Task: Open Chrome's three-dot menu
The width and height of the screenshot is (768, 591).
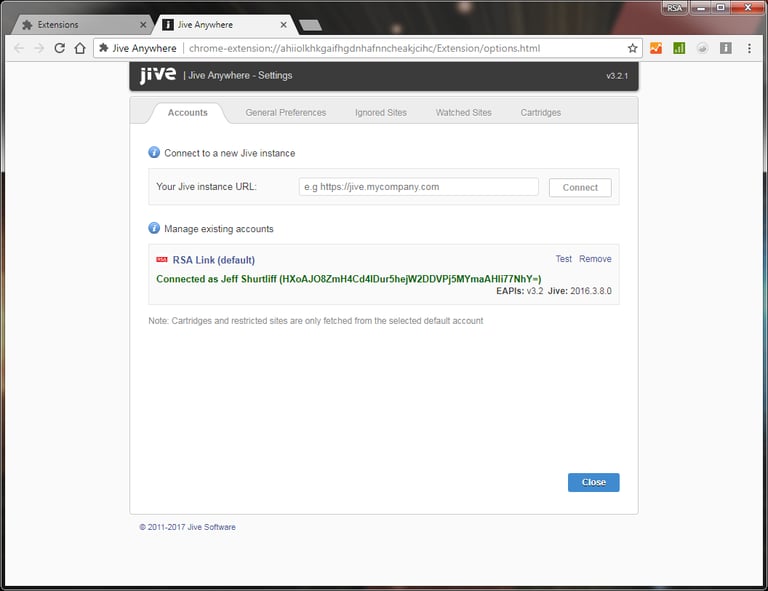Action: [749, 48]
